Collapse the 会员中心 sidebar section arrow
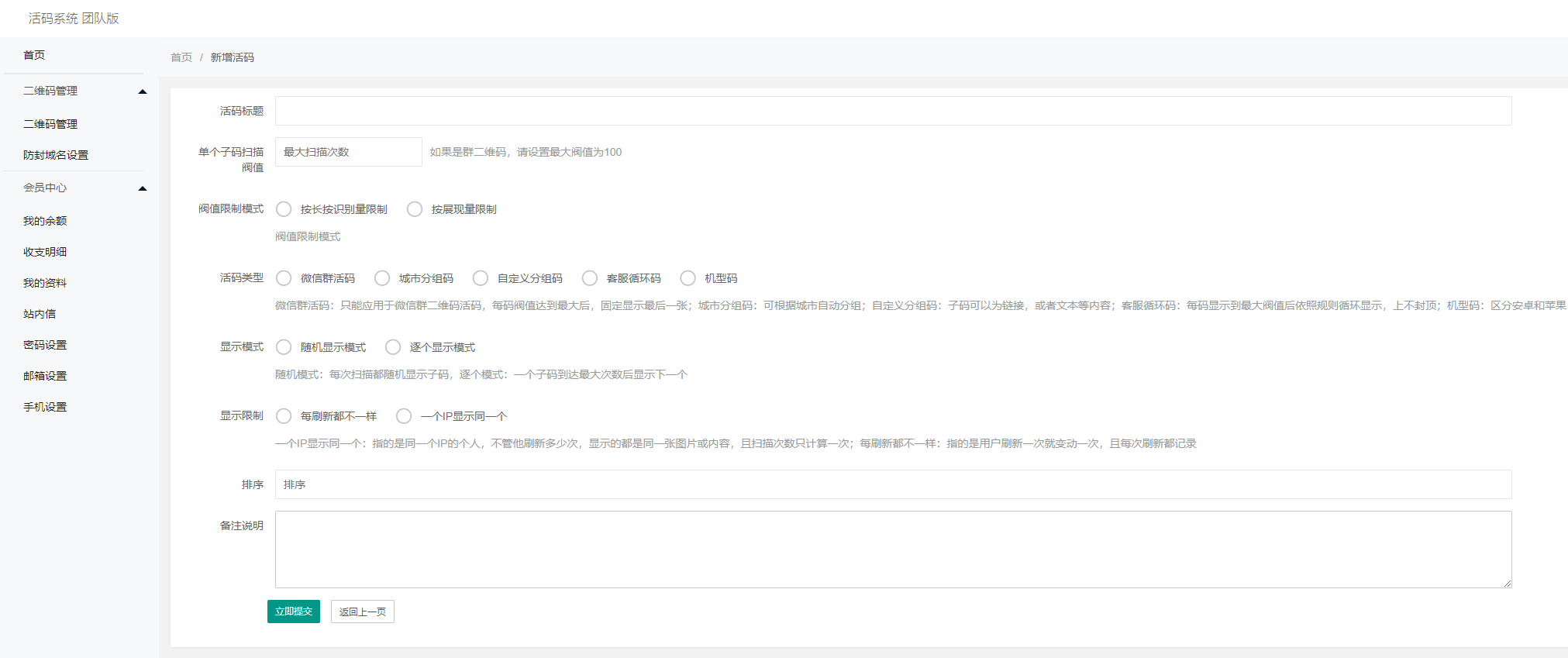 [x=143, y=188]
